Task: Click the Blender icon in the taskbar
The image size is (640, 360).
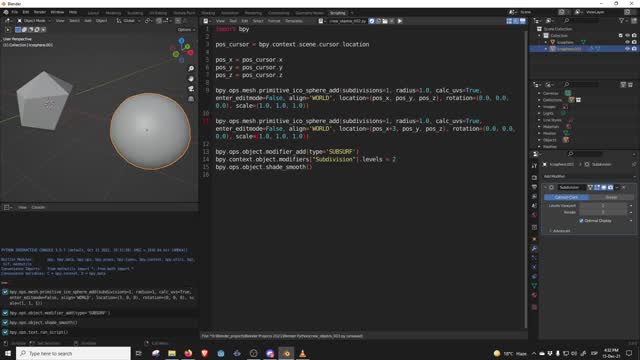Action: click(x=286, y=353)
